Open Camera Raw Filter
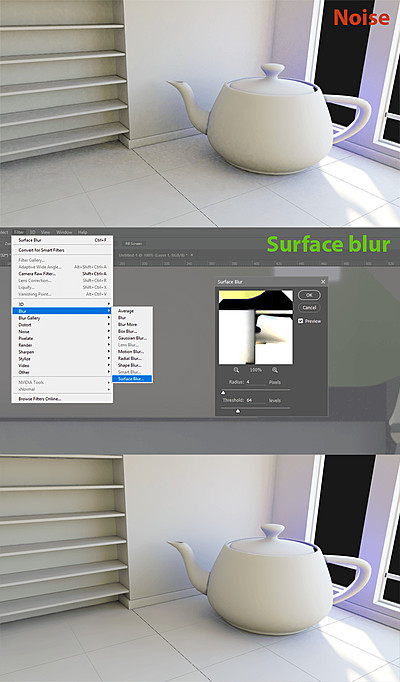Image resolution: width=400 pixels, height=682 pixels. pos(62,274)
